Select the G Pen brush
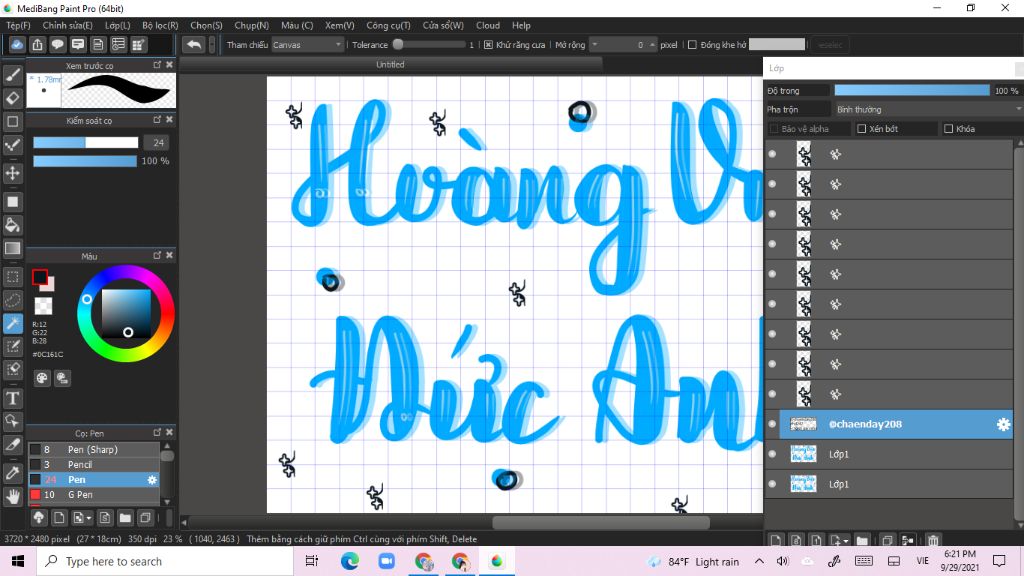The image size is (1024, 576). (93, 494)
